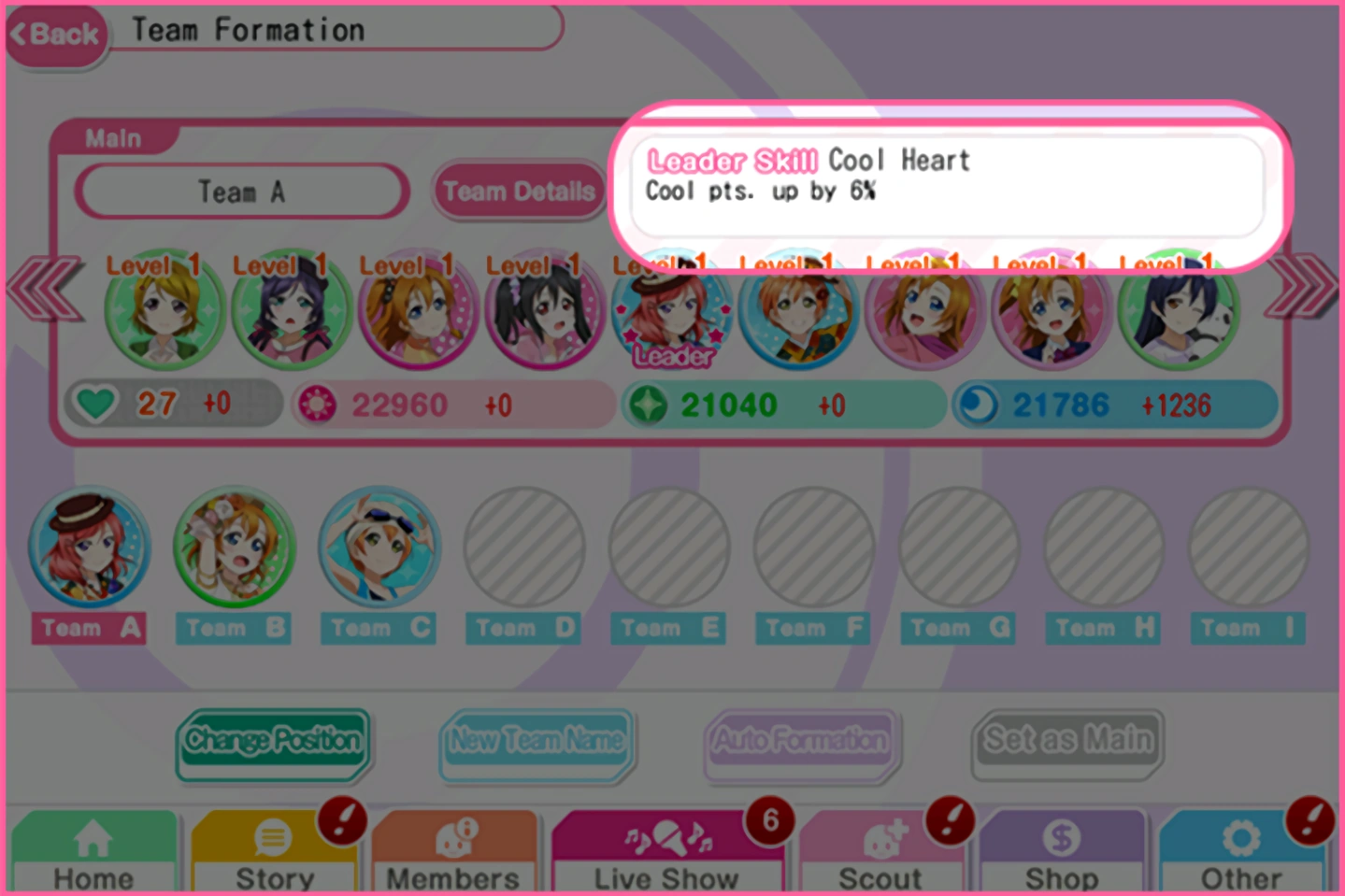
Task: Click the Change Position button
Action: [x=273, y=743]
